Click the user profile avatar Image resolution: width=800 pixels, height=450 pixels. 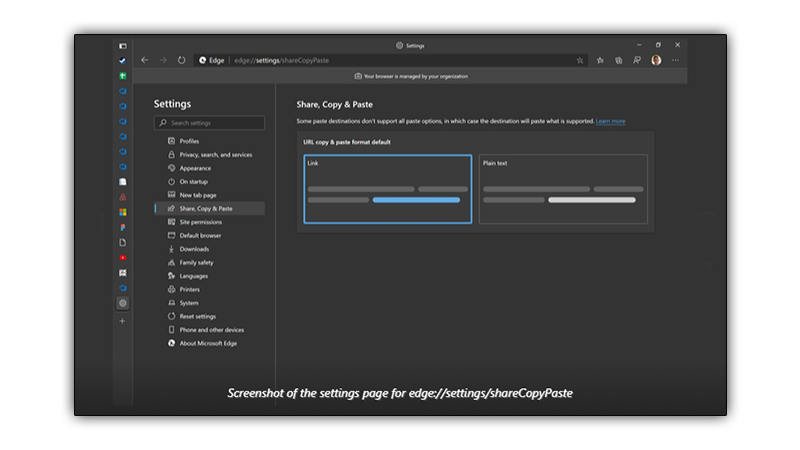pyautogui.click(x=656, y=60)
